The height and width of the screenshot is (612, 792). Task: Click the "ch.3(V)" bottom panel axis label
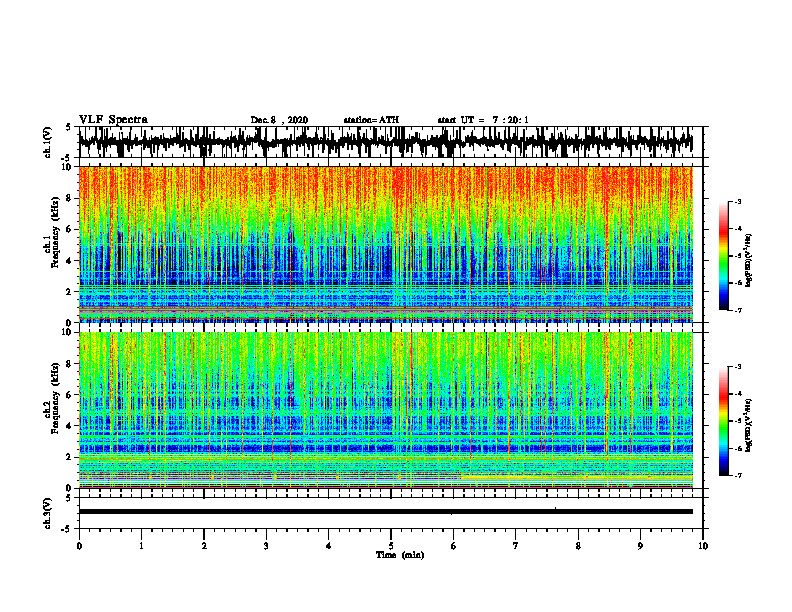(x=48, y=513)
